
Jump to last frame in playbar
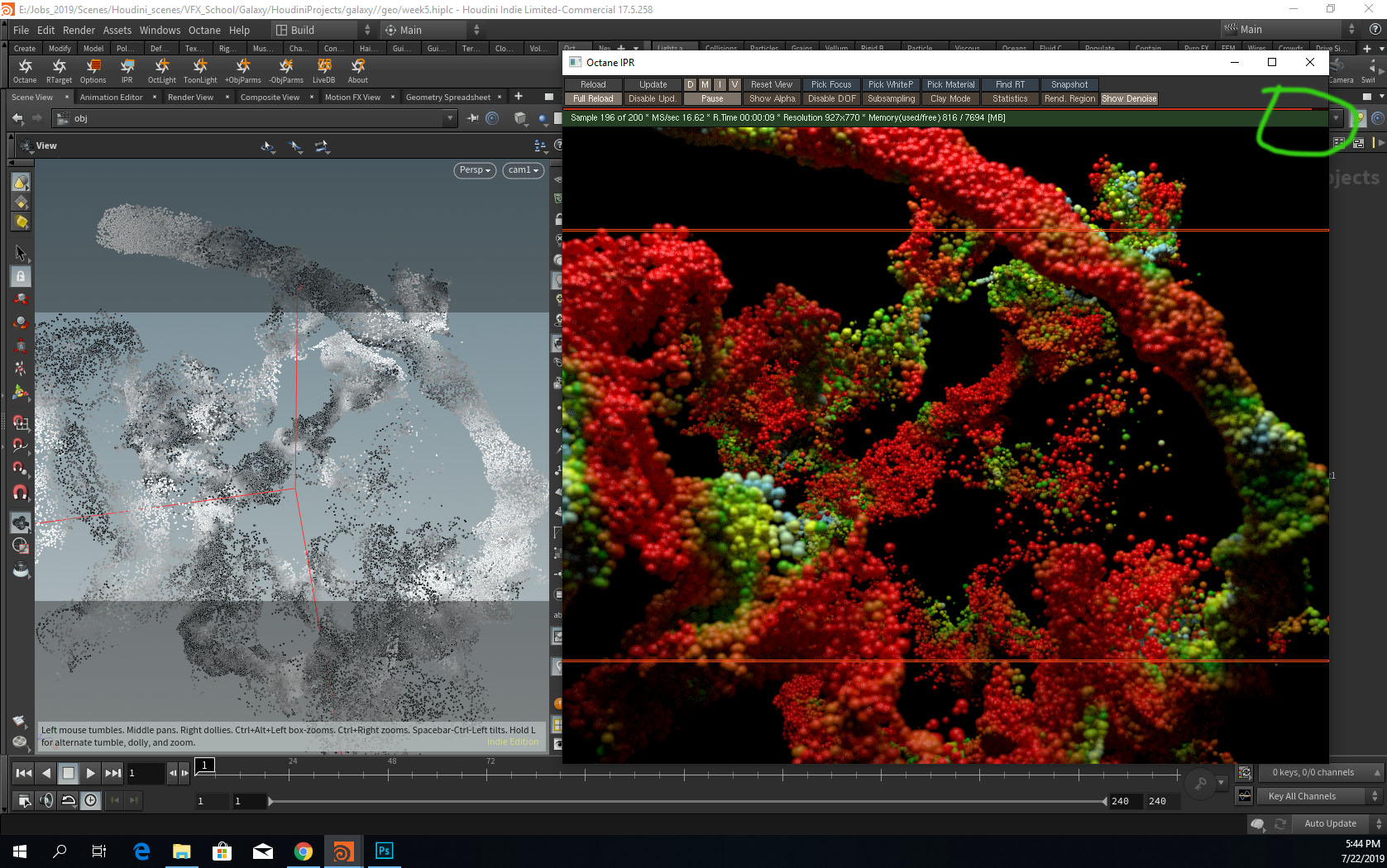tap(112, 774)
